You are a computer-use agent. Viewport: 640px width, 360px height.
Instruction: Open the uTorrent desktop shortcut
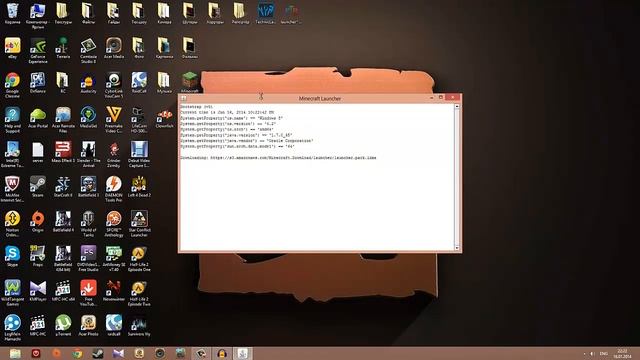[x=63, y=326]
